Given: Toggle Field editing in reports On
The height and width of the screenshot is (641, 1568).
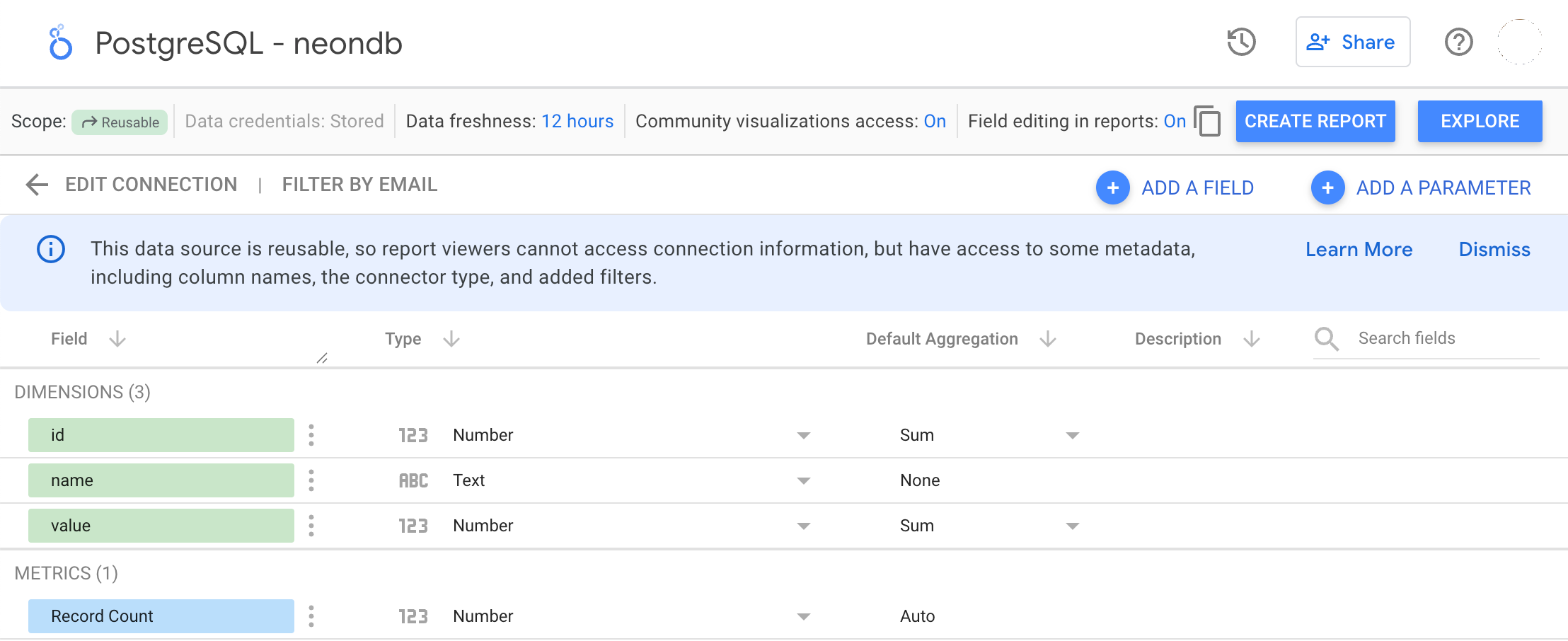Looking at the screenshot, I should coord(1175,121).
